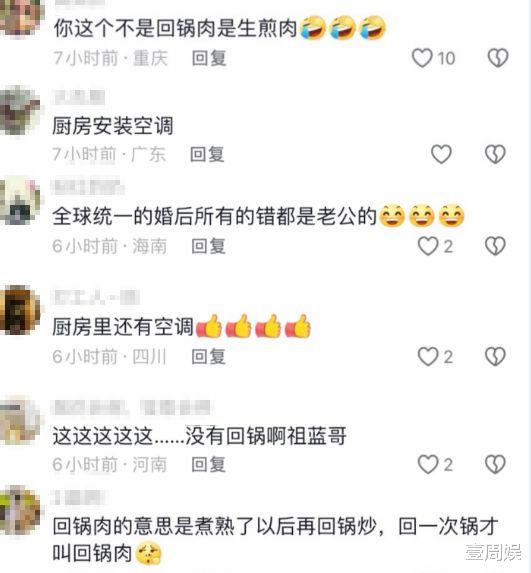Dislike the 厨房安装空调 comment
The height and width of the screenshot is (573, 531).
[x=495, y=154]
